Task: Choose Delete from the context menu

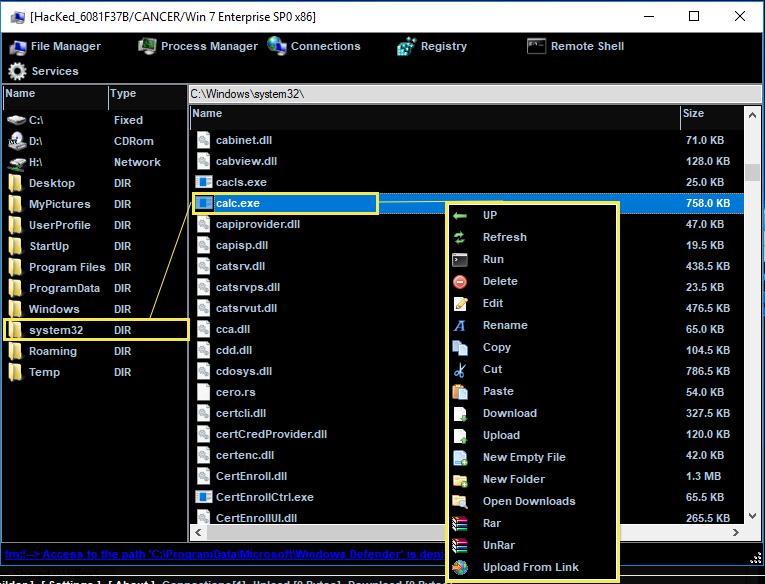Action: (x=500, y=282)
